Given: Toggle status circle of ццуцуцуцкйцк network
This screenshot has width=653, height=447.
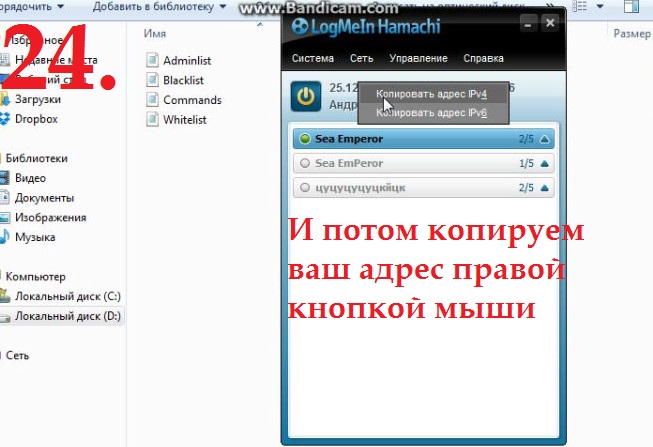Looking at the screenshot, I should pos(305,188).
